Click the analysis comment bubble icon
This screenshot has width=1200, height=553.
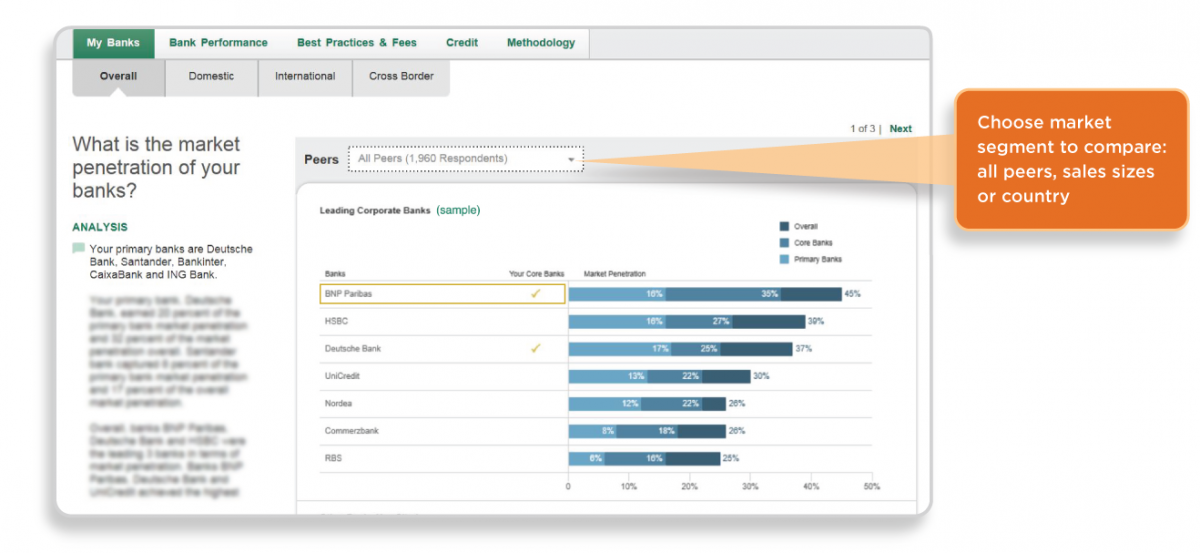(78, 248)
